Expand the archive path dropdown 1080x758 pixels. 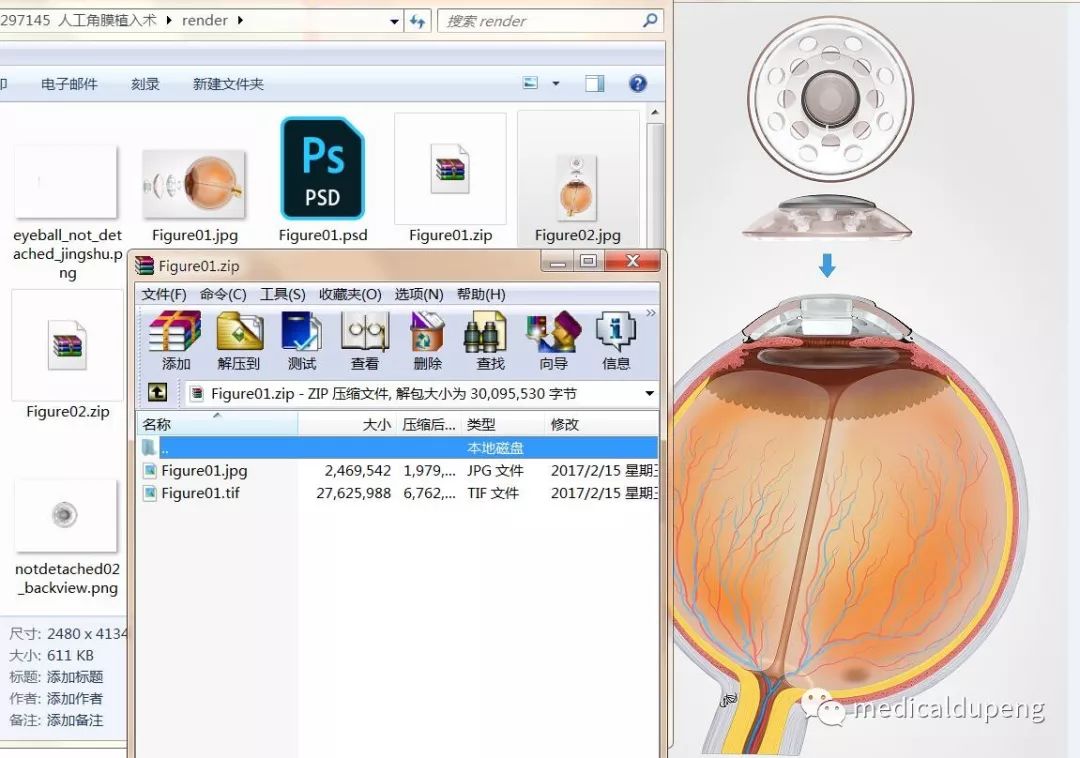click(649, 394)
